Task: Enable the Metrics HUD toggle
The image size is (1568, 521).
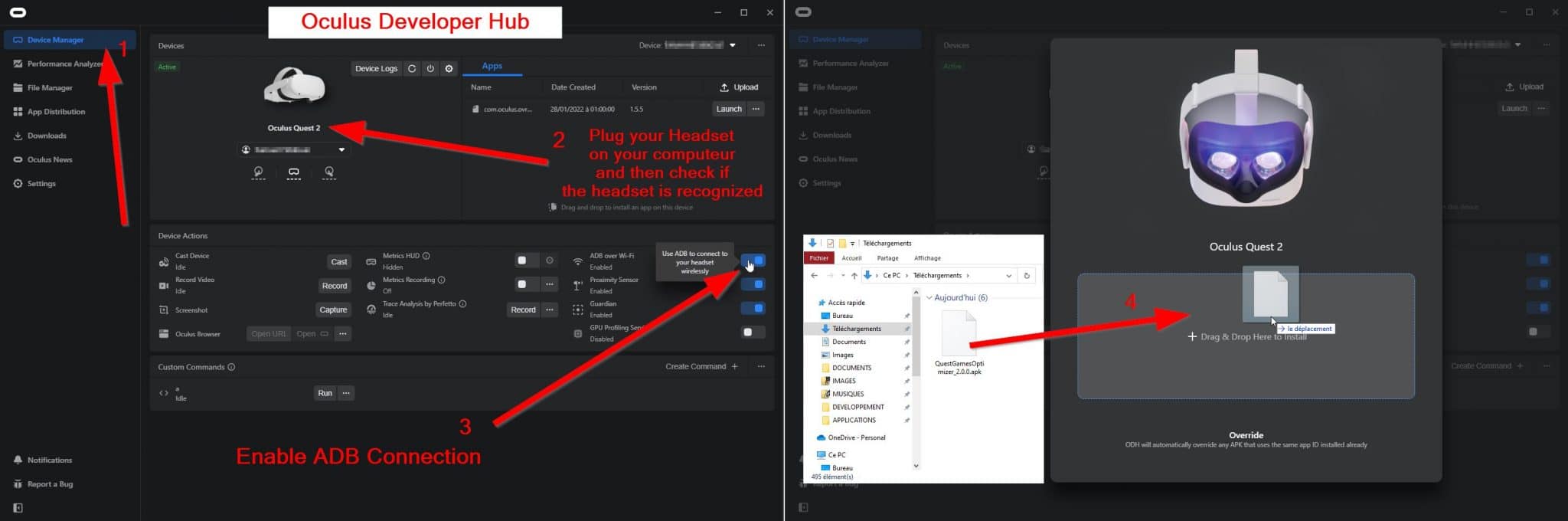Action: coord(527,260)
